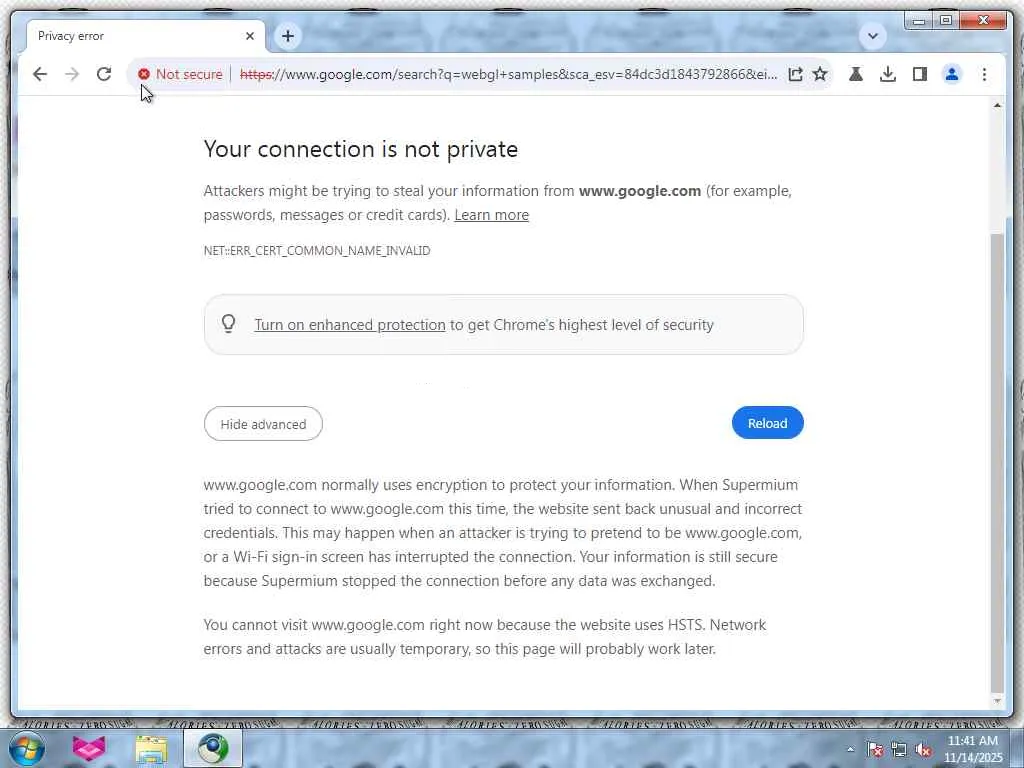Bookmark this page with star icon
Viewport: 1024px width, 768px height.
820,74
